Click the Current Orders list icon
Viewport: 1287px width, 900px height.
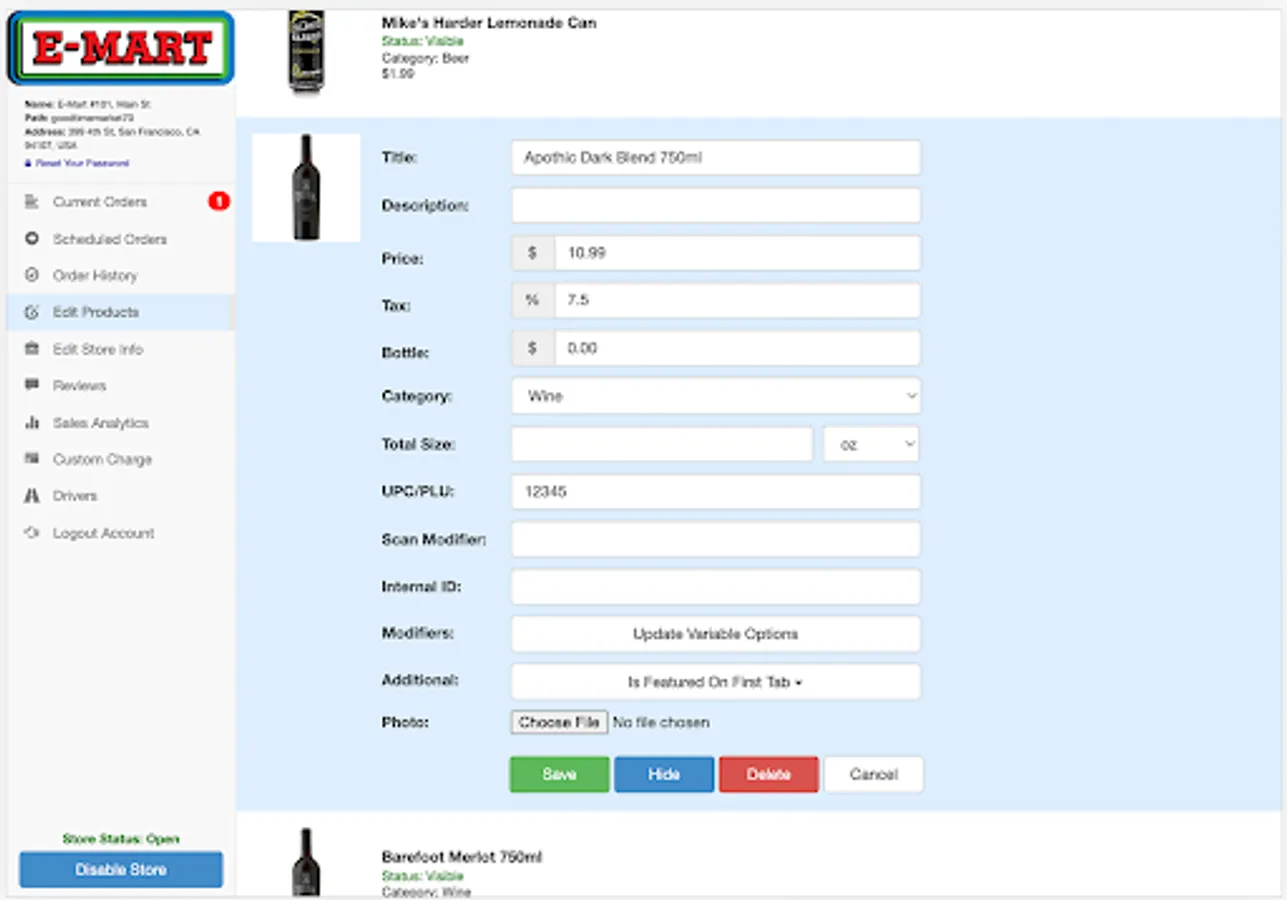tap(31, 202)
